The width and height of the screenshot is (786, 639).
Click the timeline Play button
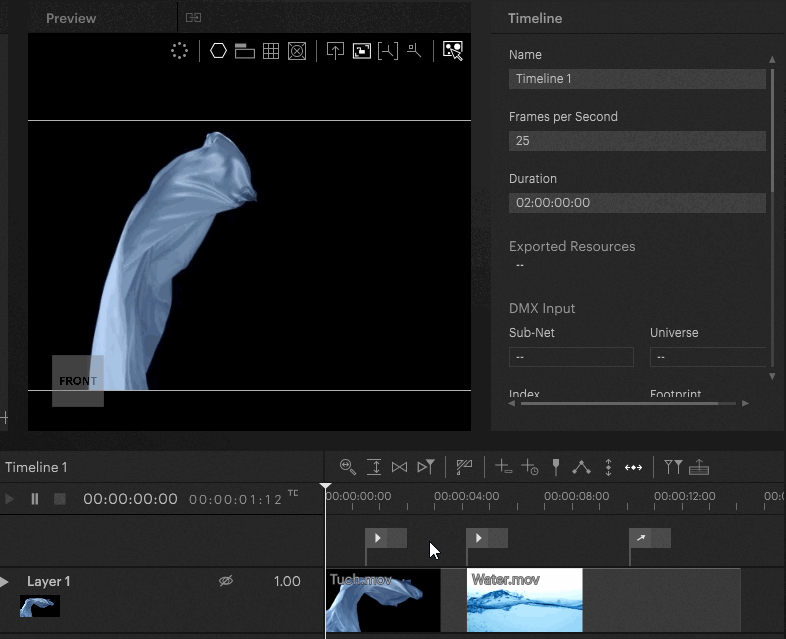coord(9,499)
